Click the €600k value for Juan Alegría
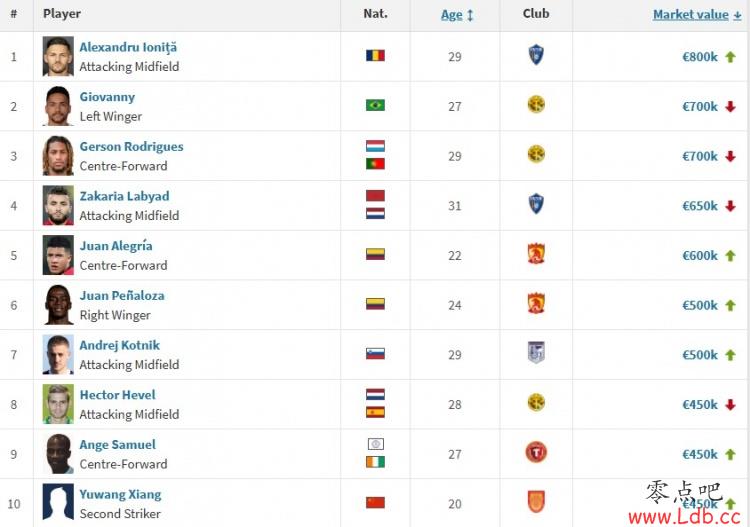The height and width of the screenshot is (527, 750). coord(700,256)
